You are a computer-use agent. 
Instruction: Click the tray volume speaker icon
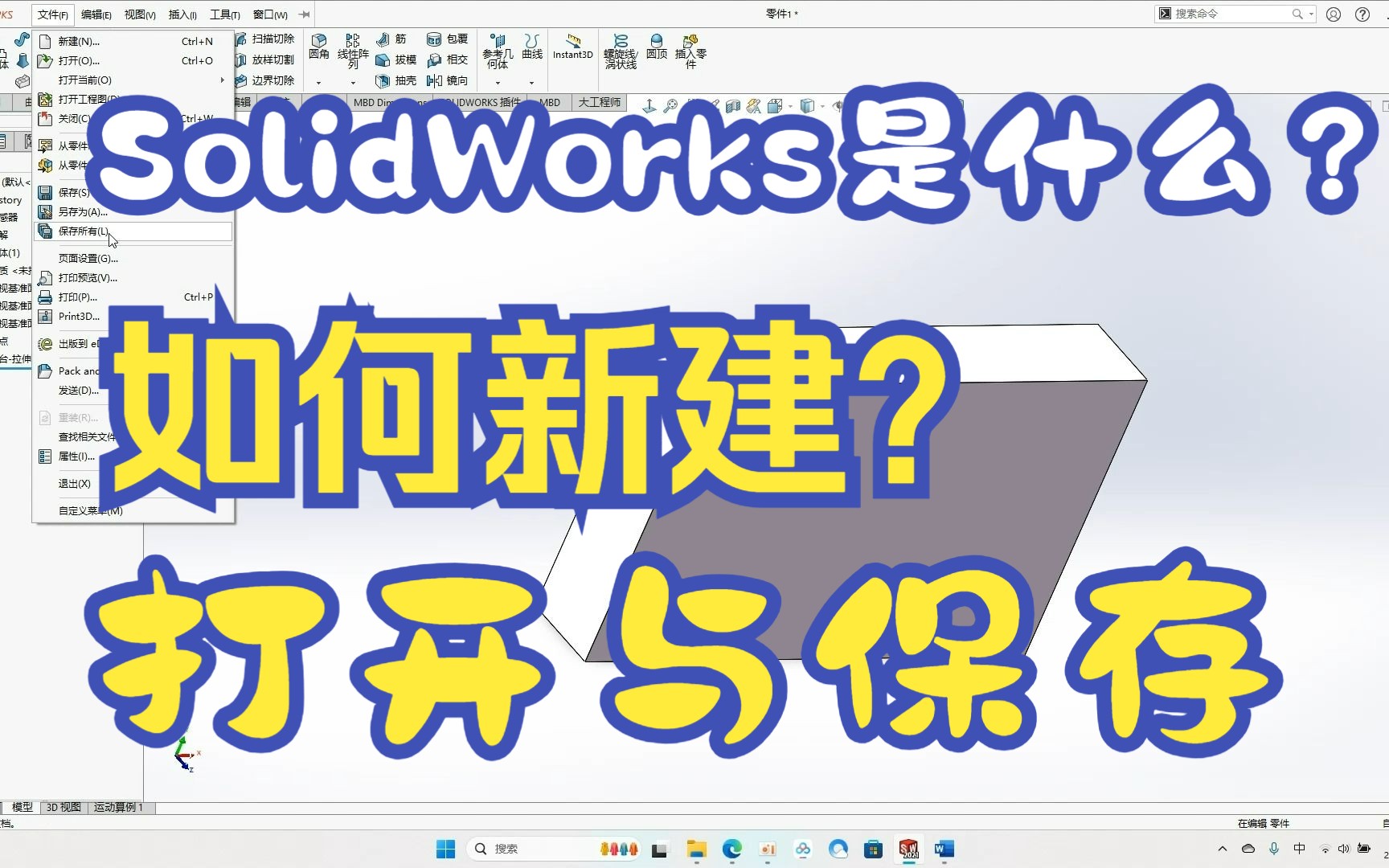pos(1343,849)
